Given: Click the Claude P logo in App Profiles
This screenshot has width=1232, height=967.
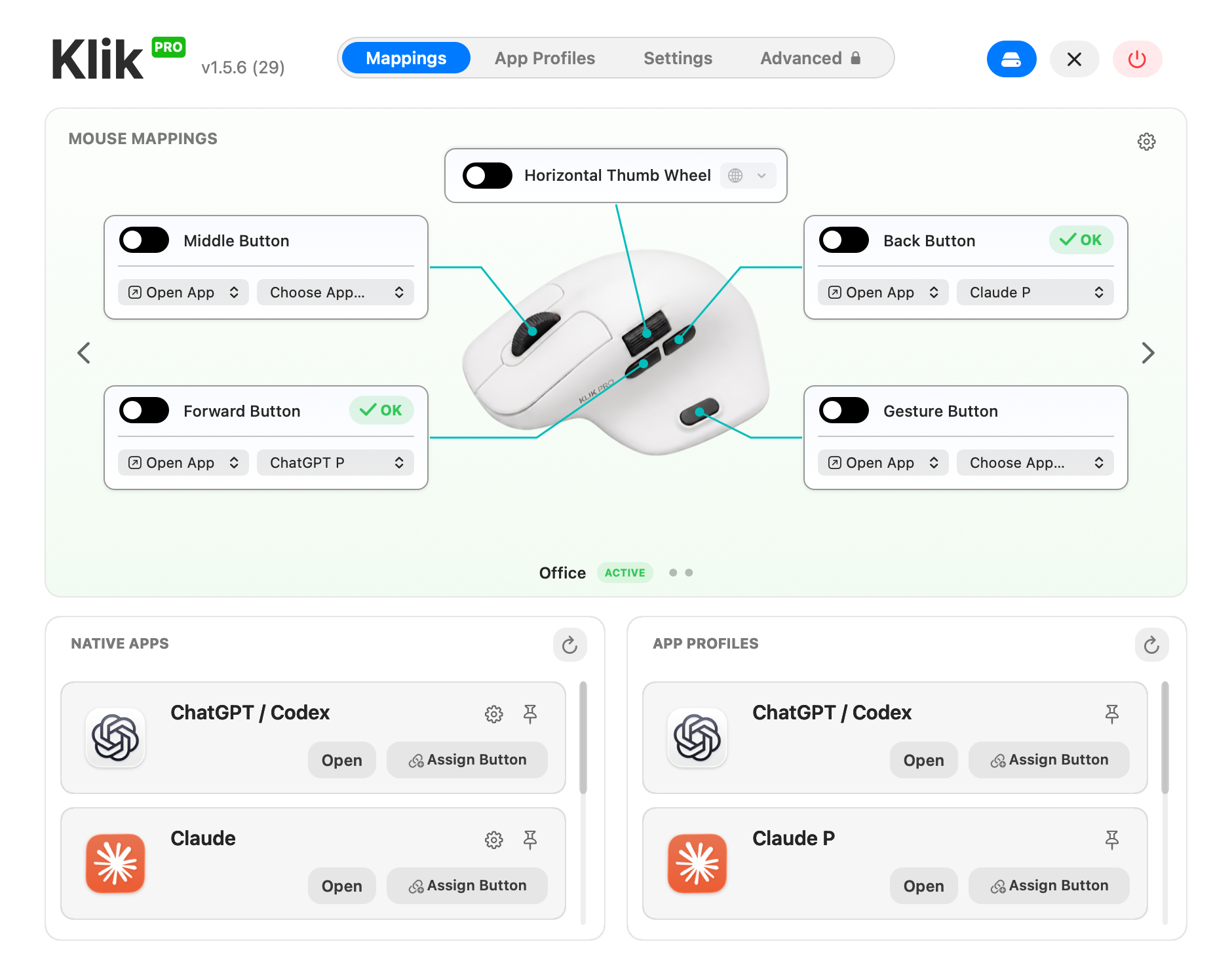Looking at the screenshot, I should coord(697,863).
